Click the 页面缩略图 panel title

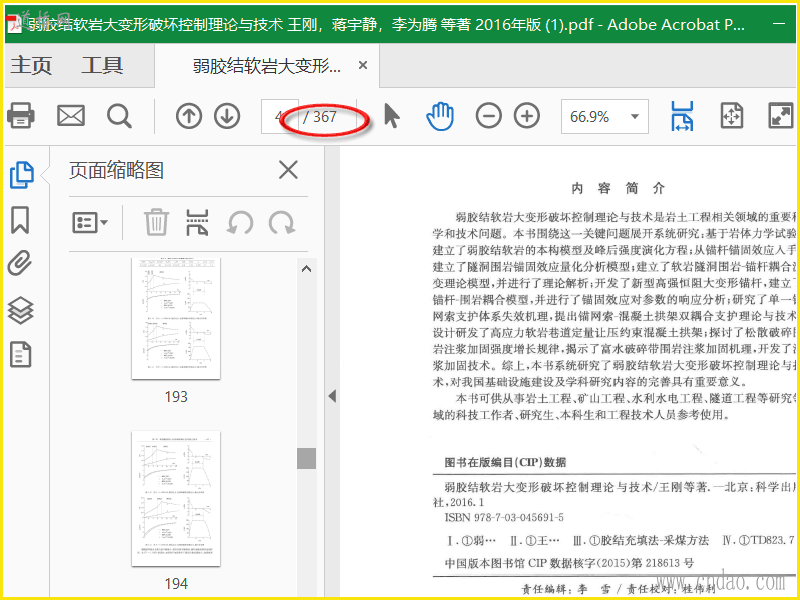pyautogui.click(x=116, y=170)
